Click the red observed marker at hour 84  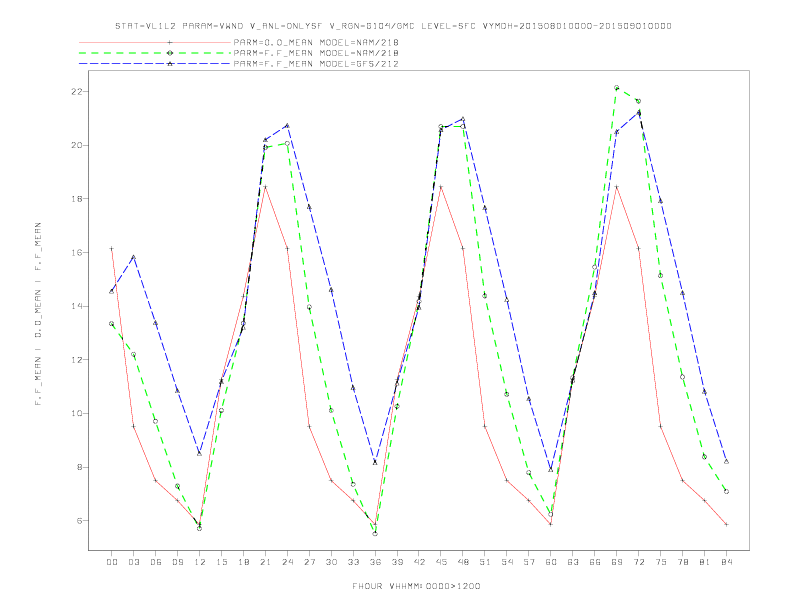(x=726, y=524)
